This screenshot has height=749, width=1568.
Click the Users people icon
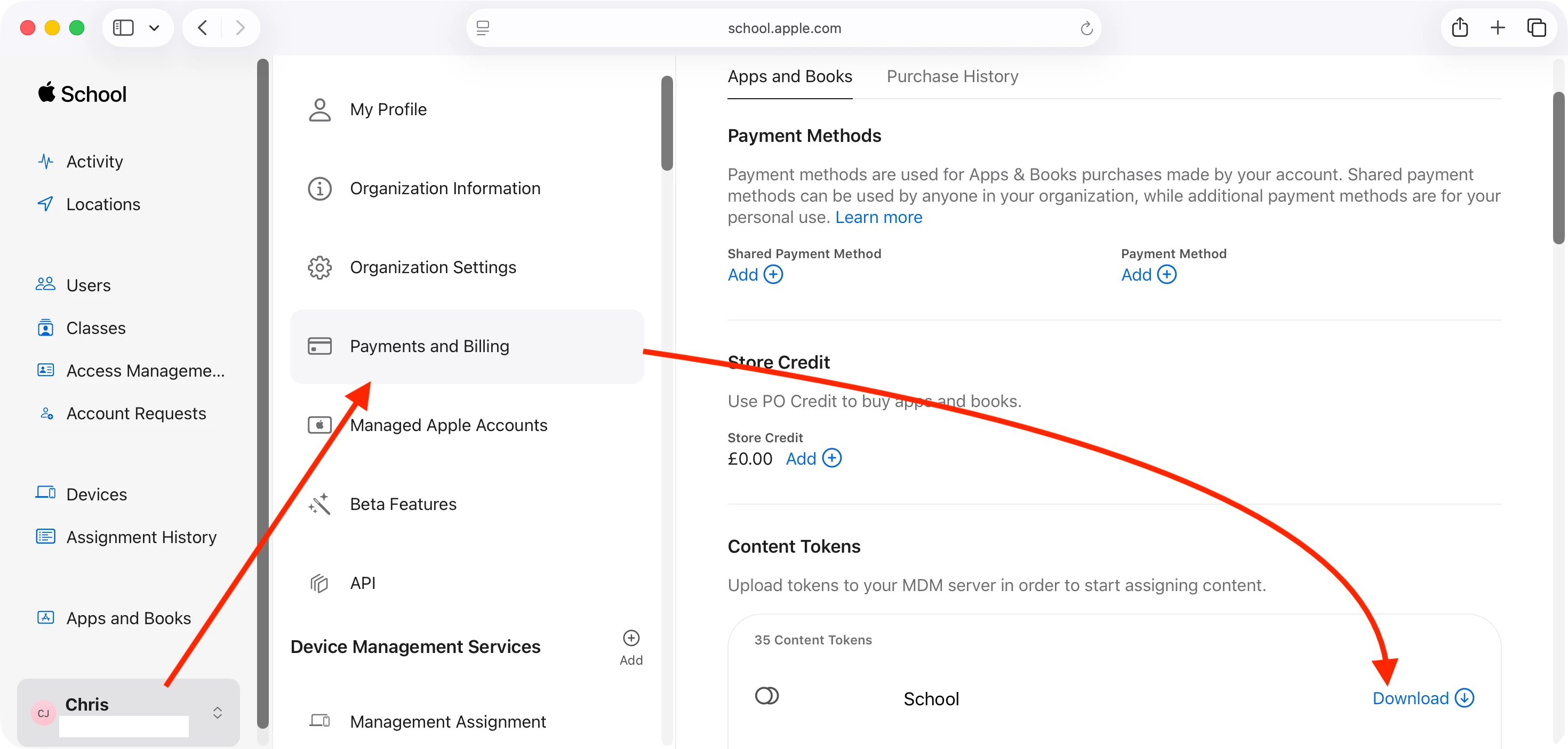[46, 284]
